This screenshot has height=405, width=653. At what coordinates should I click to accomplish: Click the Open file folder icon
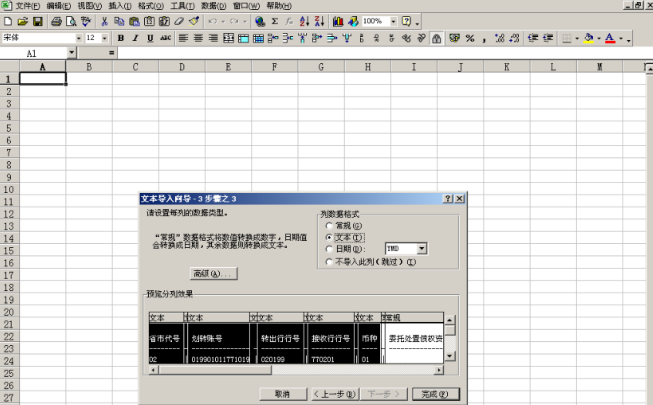pos(22,21)
